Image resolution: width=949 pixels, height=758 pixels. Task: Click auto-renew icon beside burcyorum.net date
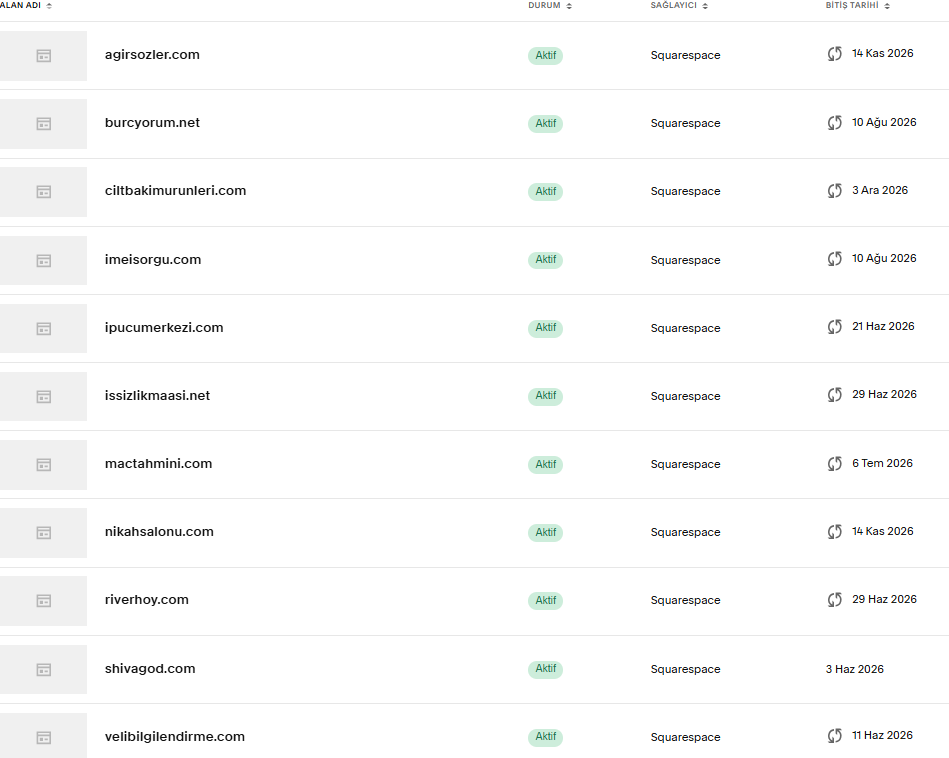coord(835,123)
